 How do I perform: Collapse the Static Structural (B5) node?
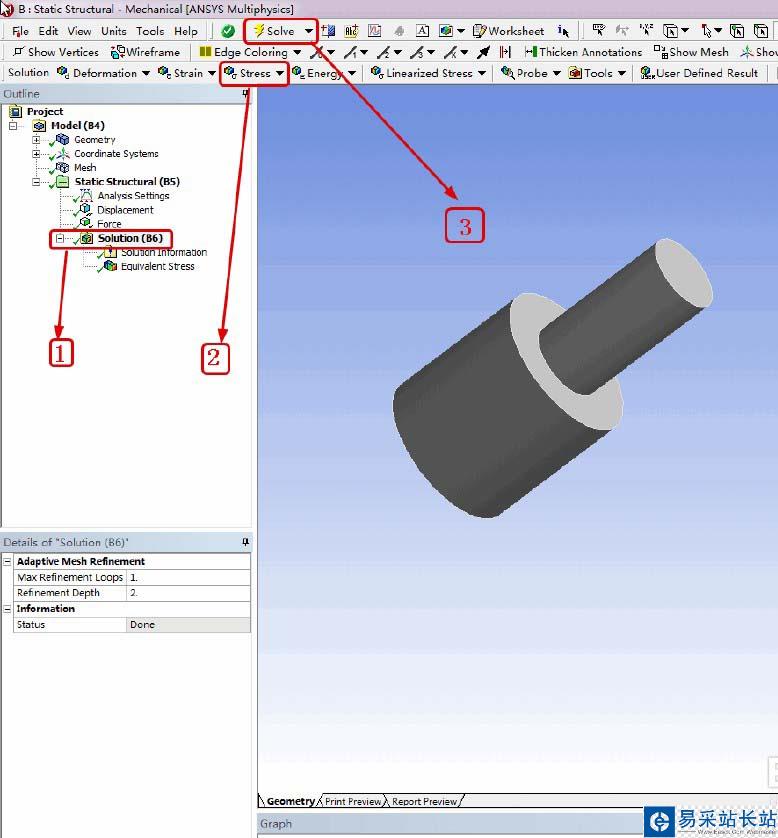[x=36, y=182]
